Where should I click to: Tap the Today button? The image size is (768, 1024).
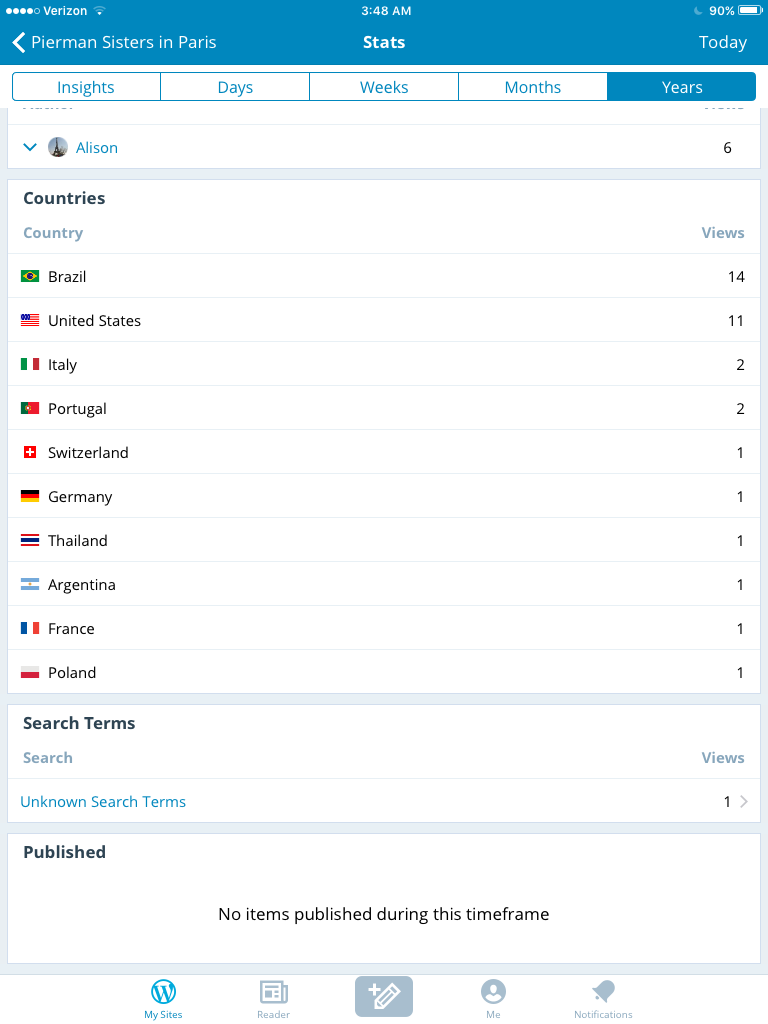pos(722,43)
